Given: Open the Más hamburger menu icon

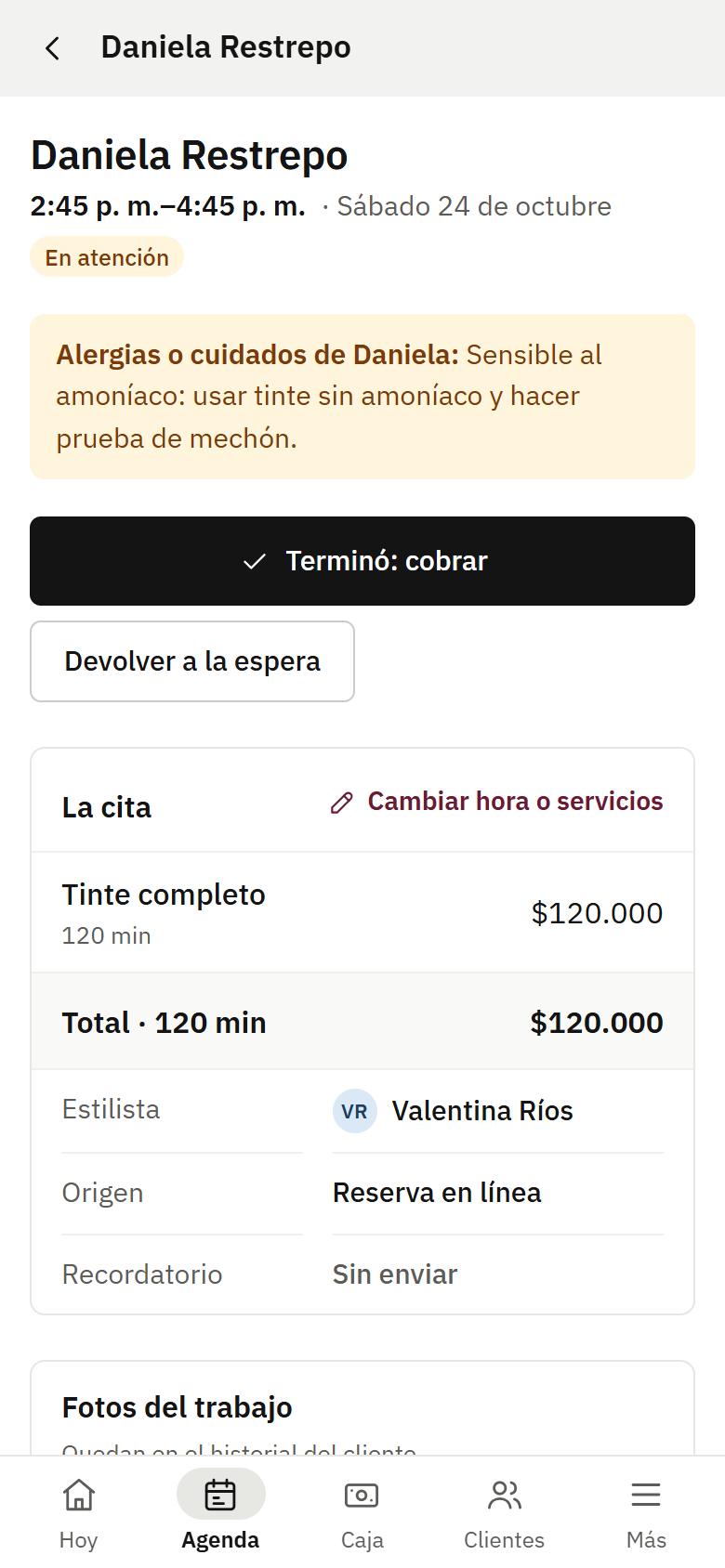Looking at the screenshot, I should point(646,1495).
